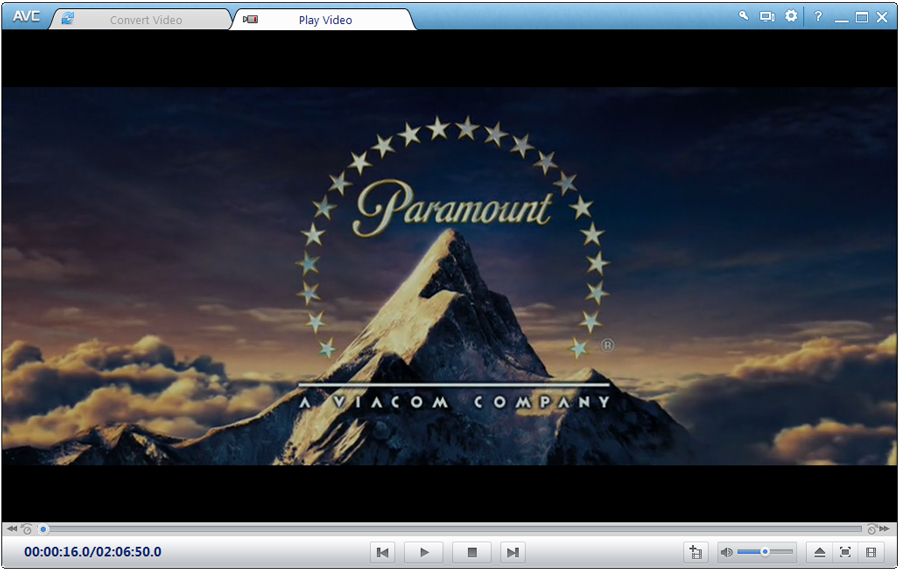The width and height of the screenshot is (900, 570).
Task: Switch to the Convert Video tab
Action: tap(141, 20)
